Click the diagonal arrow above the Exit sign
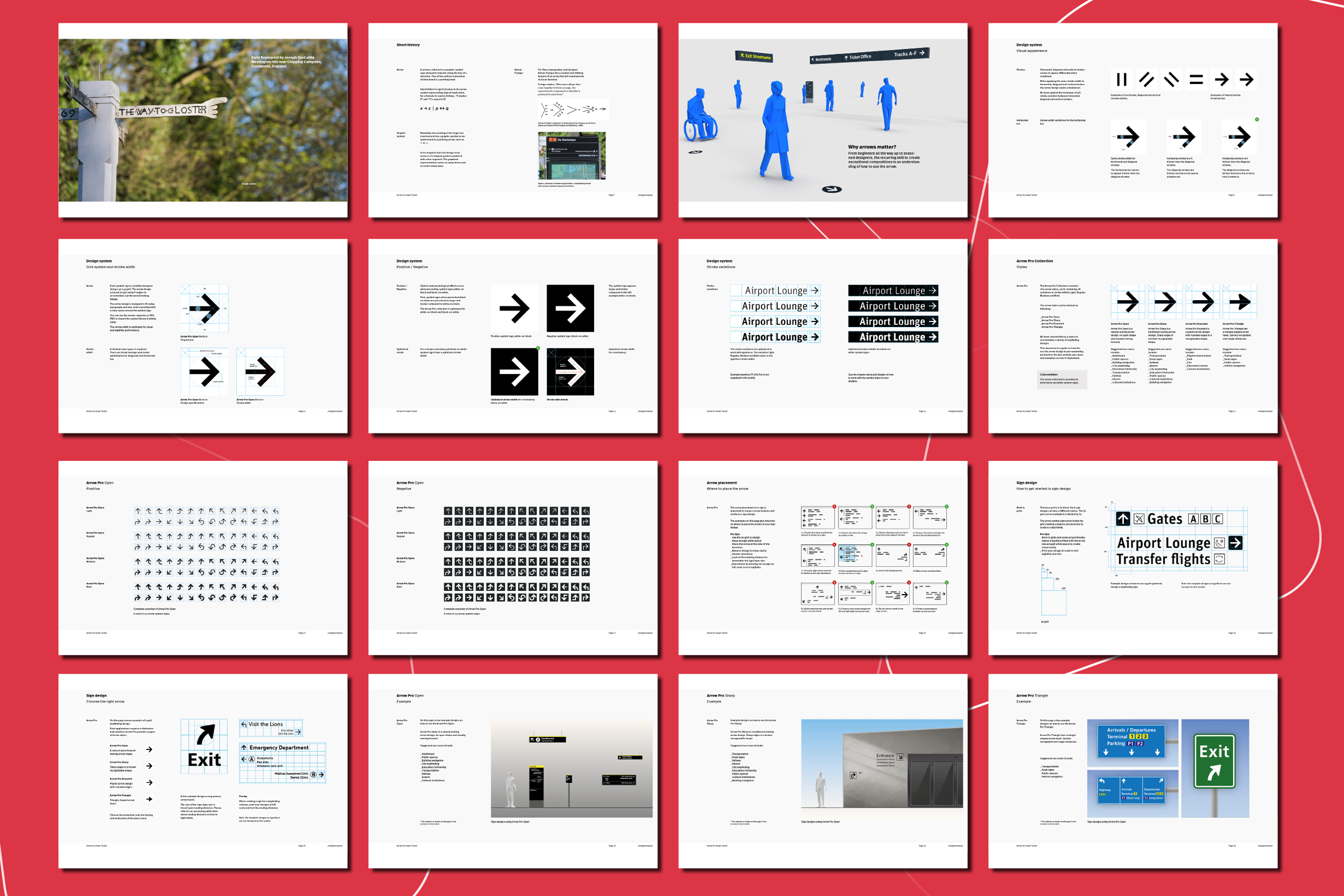The height and width of the screenshot is (896, 1344). tap(205, 735)
